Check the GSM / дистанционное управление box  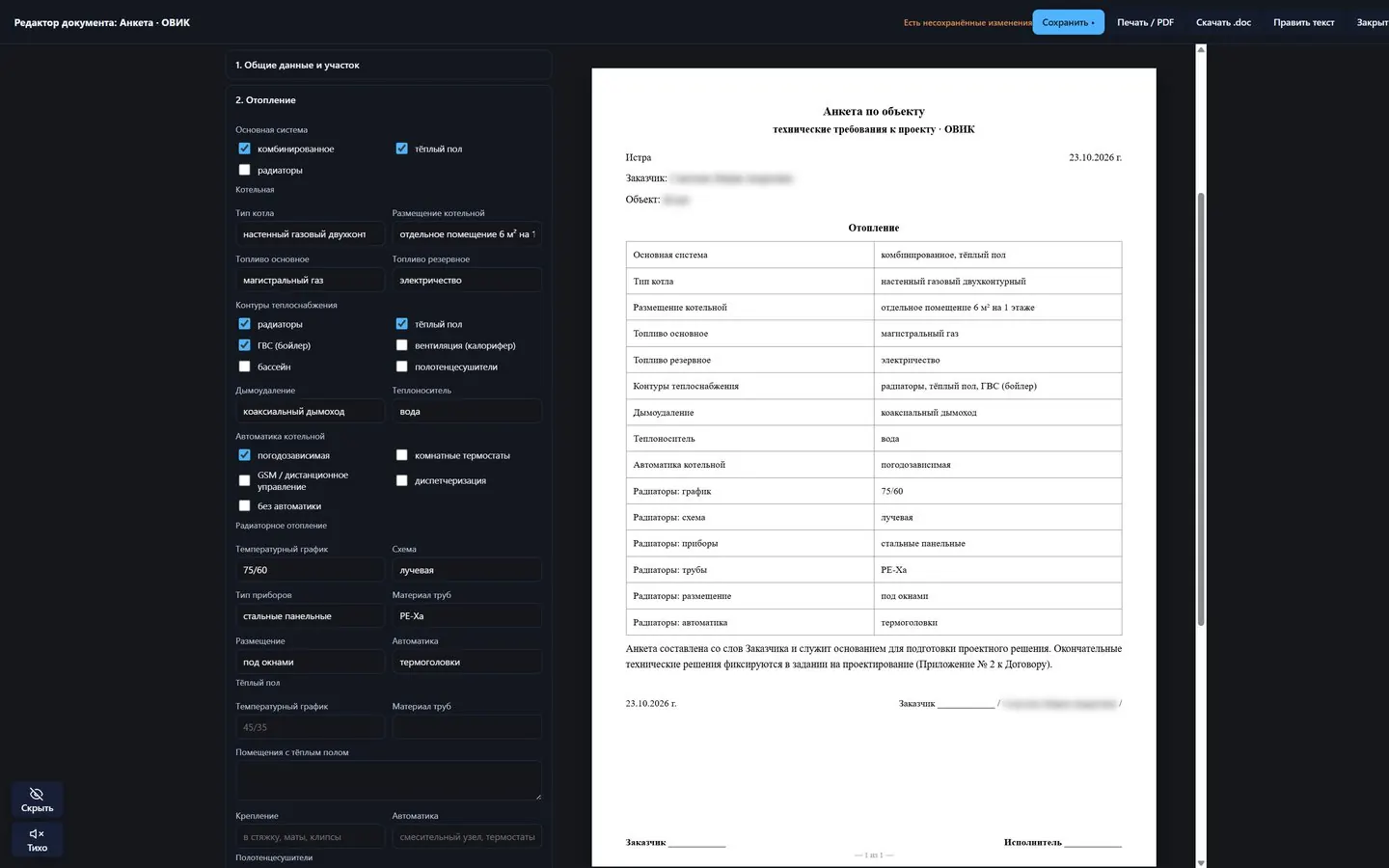coord(244,480)
